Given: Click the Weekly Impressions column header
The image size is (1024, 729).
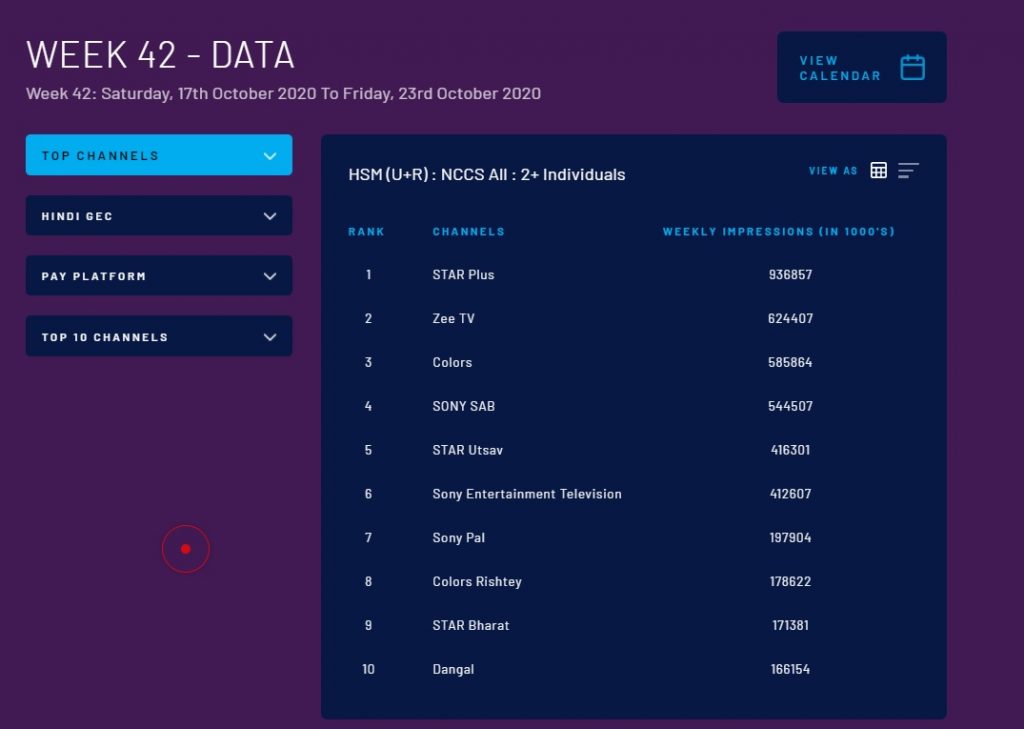Looking at the screenshot, I should point(778,232).
